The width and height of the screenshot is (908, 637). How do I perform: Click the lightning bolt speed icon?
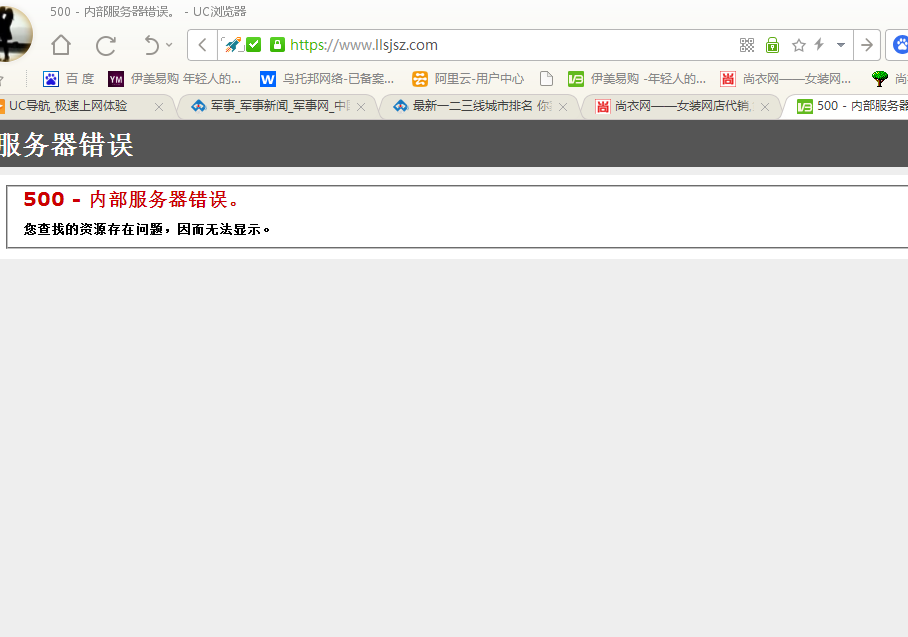pyautogui.click(x=819, y=44)
